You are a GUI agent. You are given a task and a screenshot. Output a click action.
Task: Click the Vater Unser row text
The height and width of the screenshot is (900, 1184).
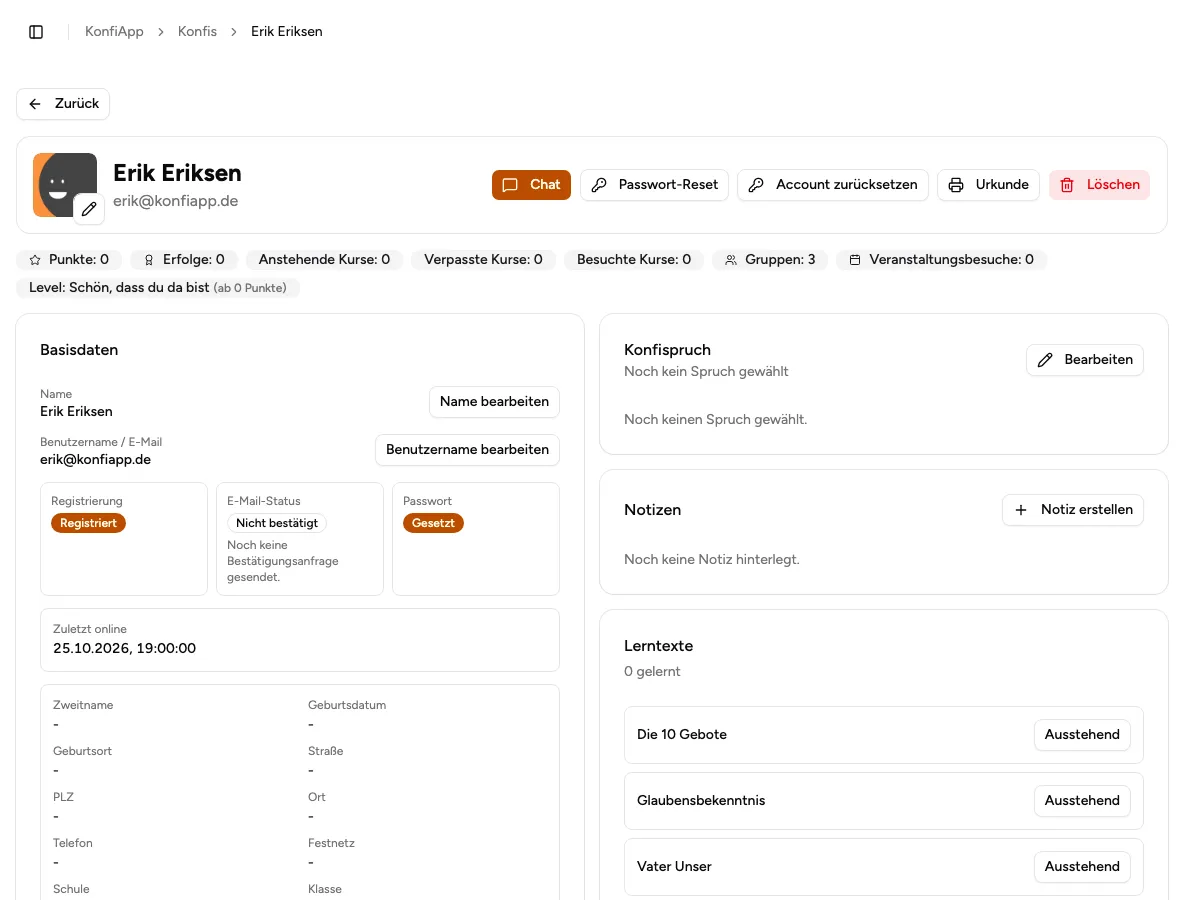tap(674, 867)
